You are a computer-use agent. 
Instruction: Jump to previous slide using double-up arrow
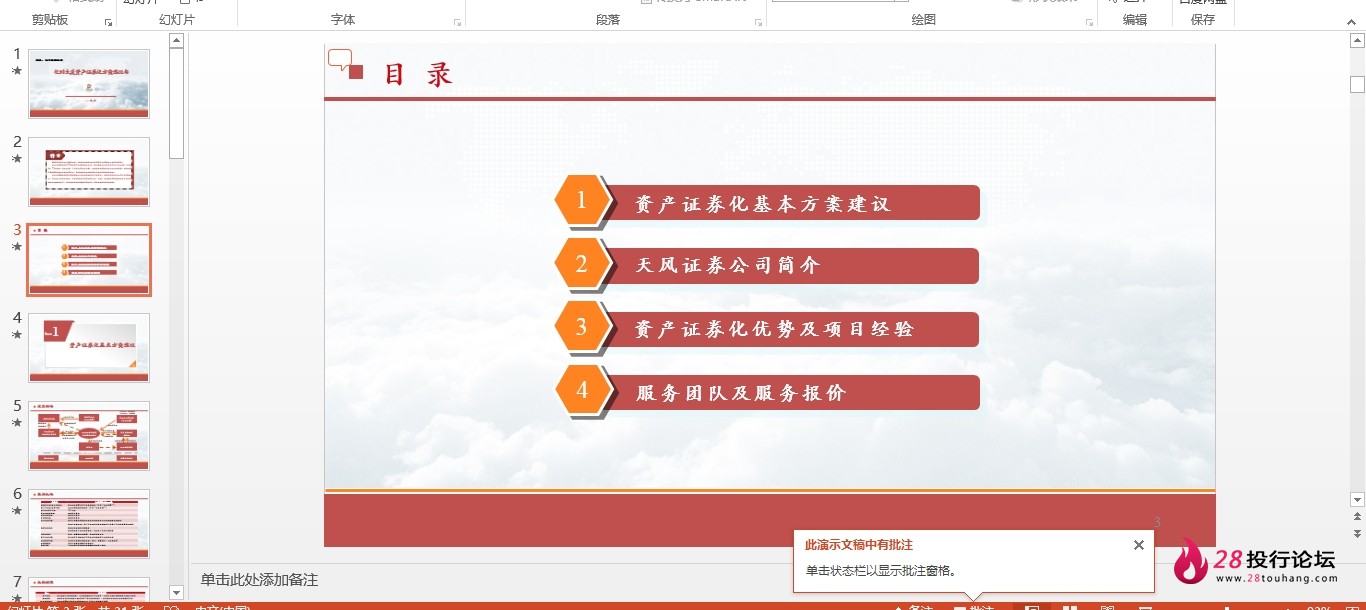tap(1357, 517)
